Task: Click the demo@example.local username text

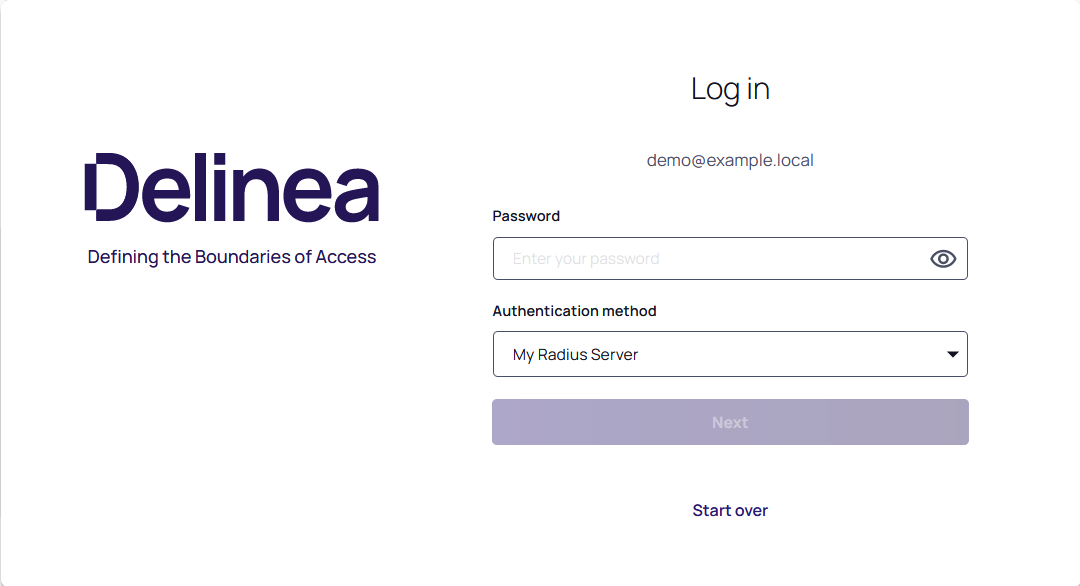Action: pyautogui.click(x=730, y=160)
